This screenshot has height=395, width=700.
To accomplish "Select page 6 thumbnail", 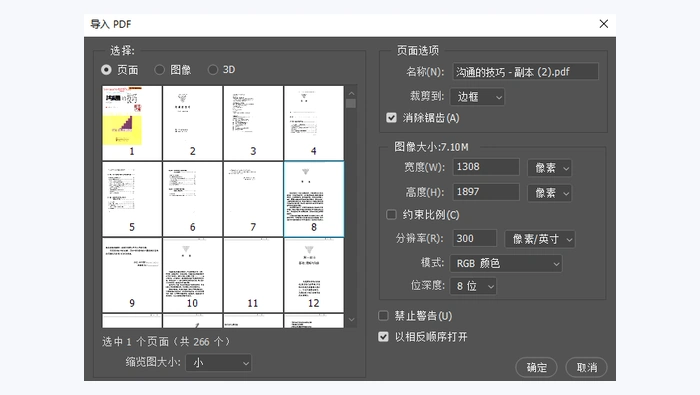I will (192, 199).
